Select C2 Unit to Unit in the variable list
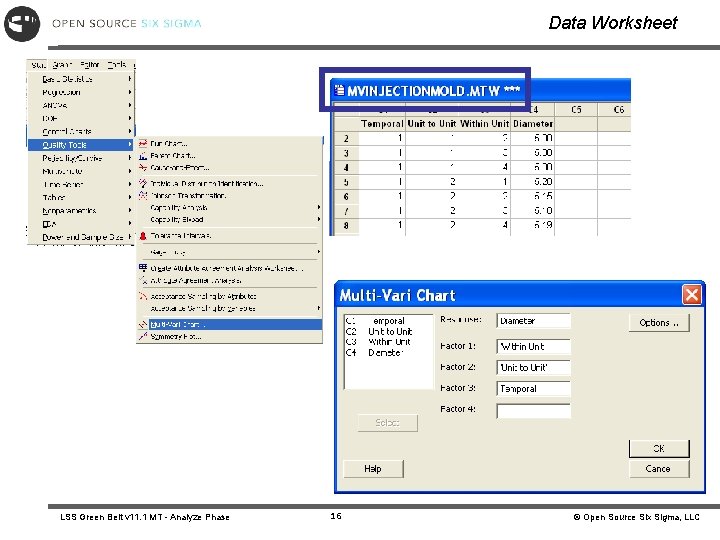Viewport: 720px width, 540px height. tap(388, 332)
